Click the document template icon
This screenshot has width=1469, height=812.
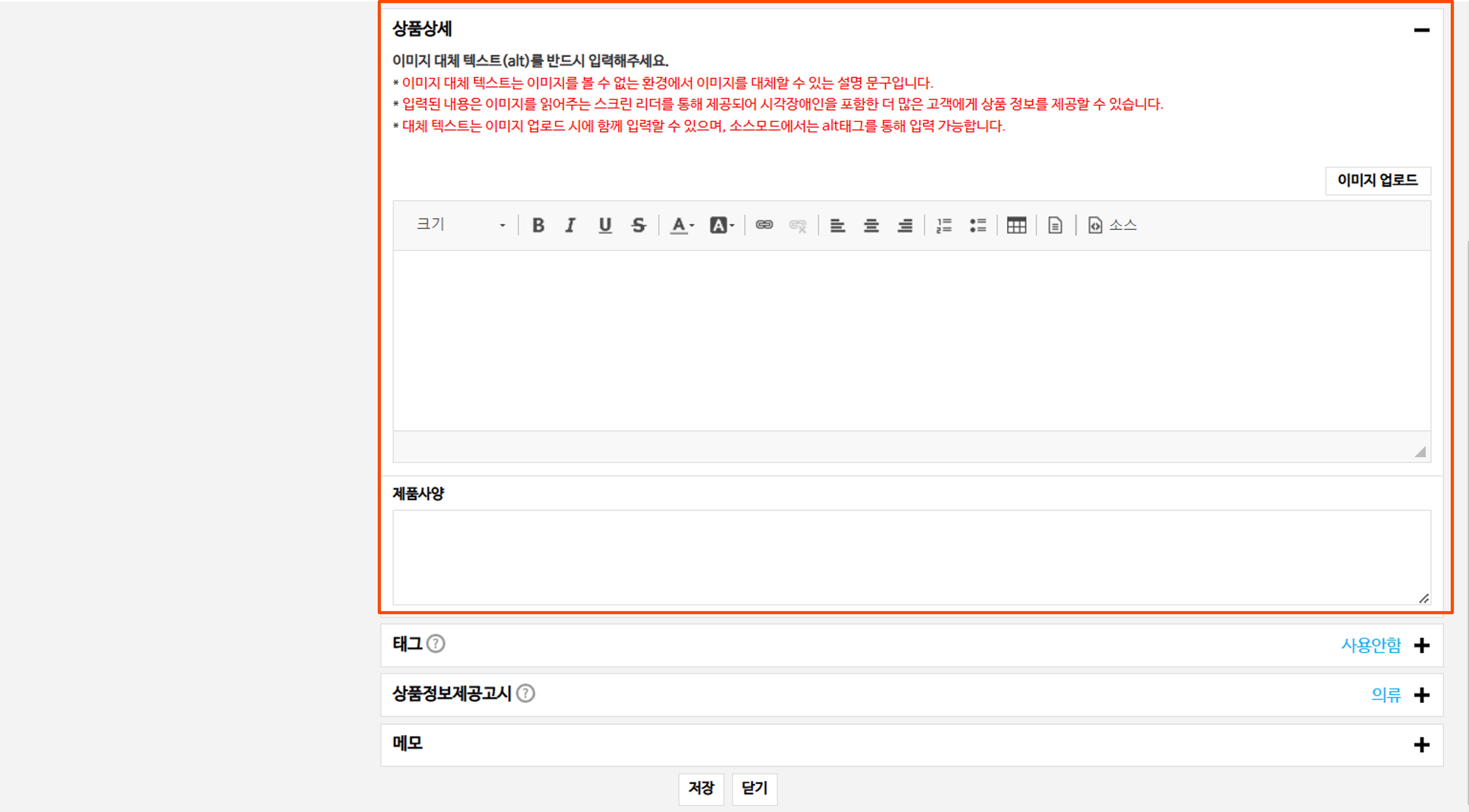pyautogui.click(x=1055, y=226)
